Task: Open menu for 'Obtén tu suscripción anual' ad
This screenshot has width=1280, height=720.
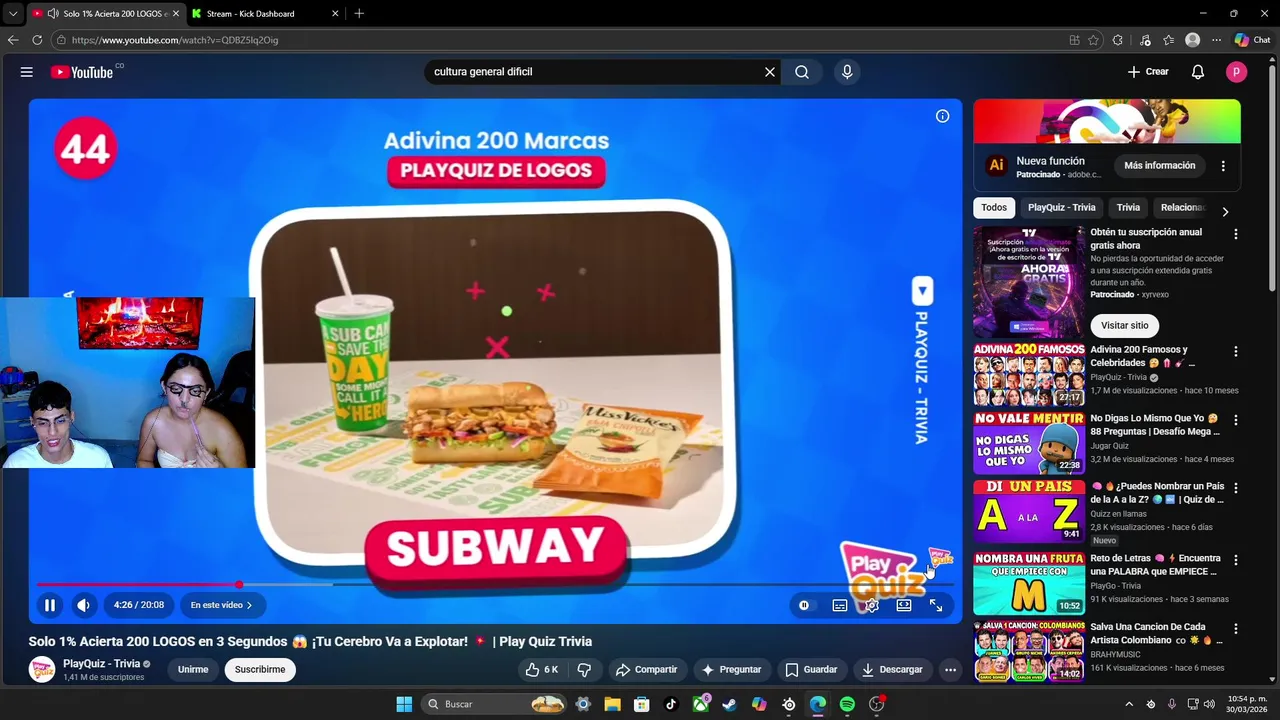Action: (x=1236, y=234)
